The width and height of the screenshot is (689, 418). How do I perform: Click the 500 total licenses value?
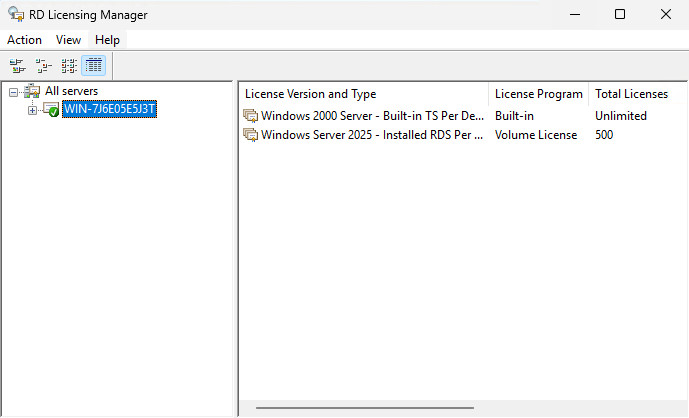tap(604, 135)
